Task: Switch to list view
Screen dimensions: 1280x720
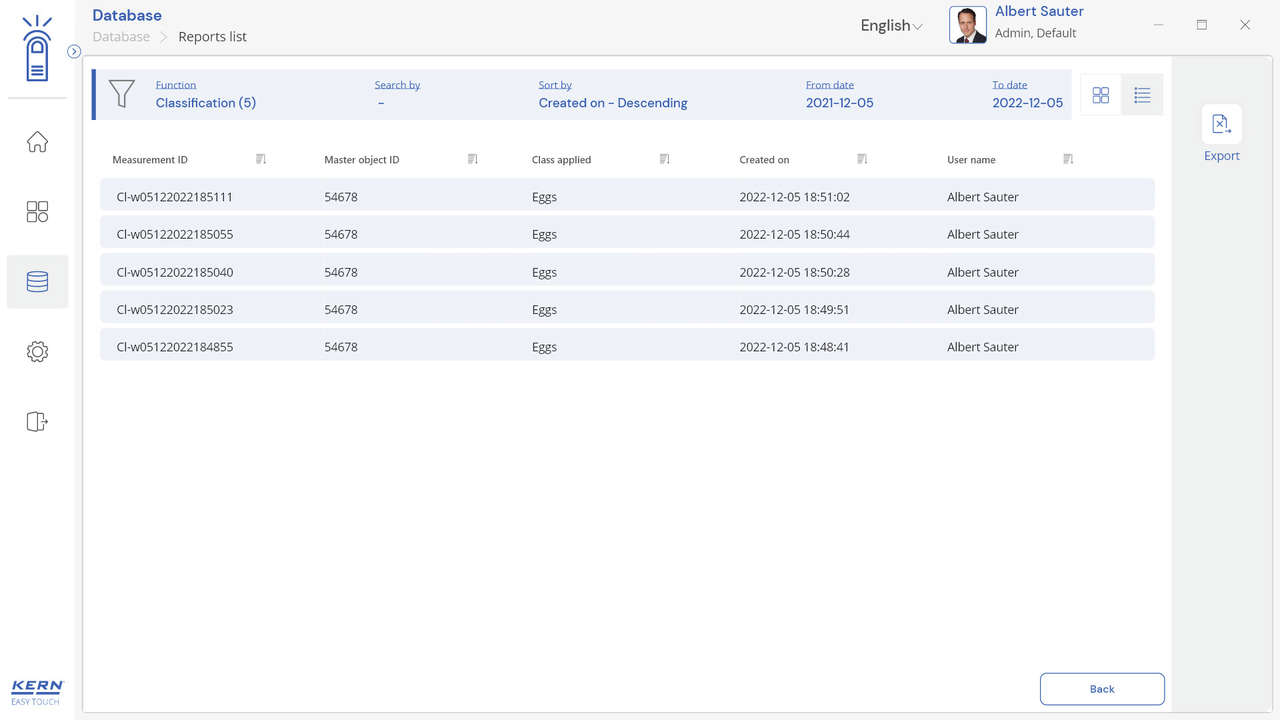Action: point(1142,95)
